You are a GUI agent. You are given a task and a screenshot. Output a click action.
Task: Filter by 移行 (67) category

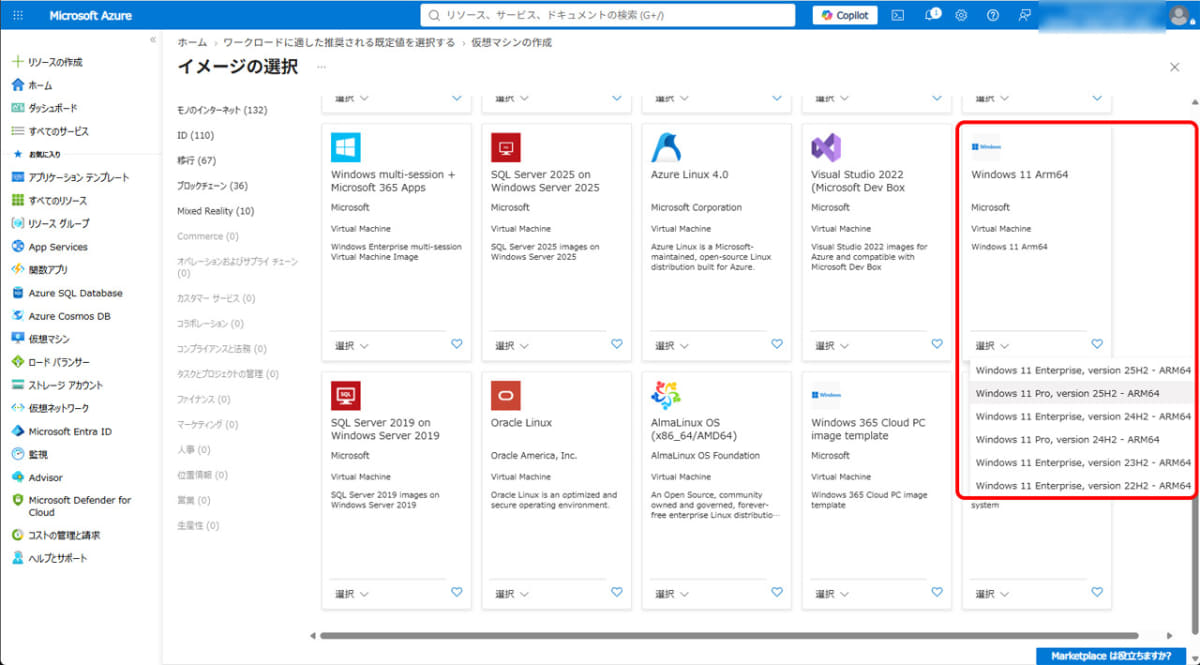pyautogui.click(x=197, y=160)
